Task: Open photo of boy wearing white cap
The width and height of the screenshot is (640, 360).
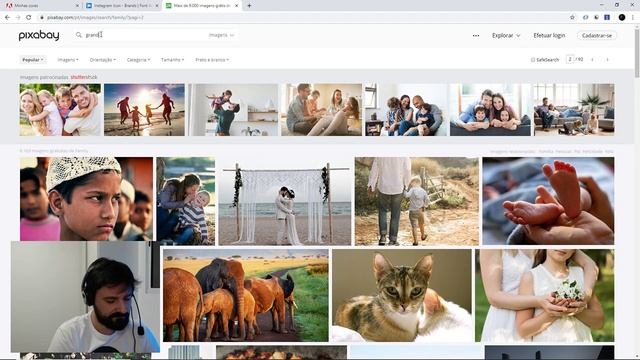Action: coord(86,199)
